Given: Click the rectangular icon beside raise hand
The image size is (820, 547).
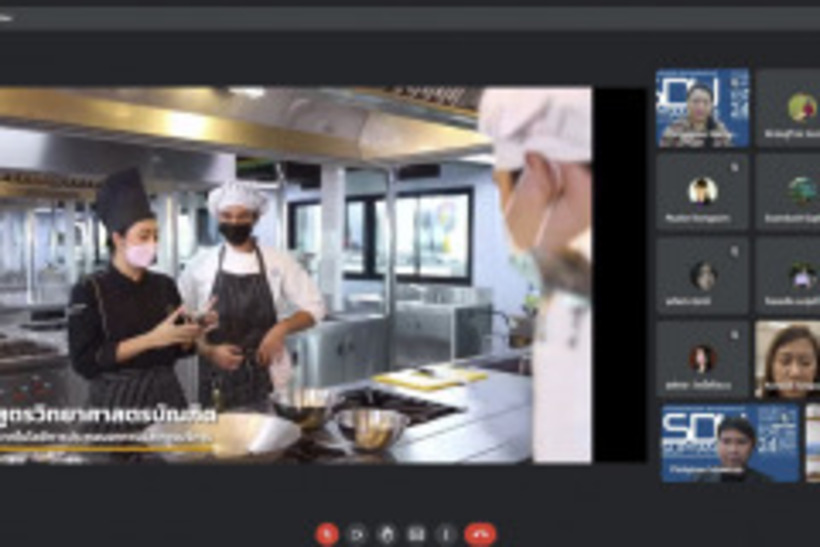Looking at the screenshot, I should 417,534.
